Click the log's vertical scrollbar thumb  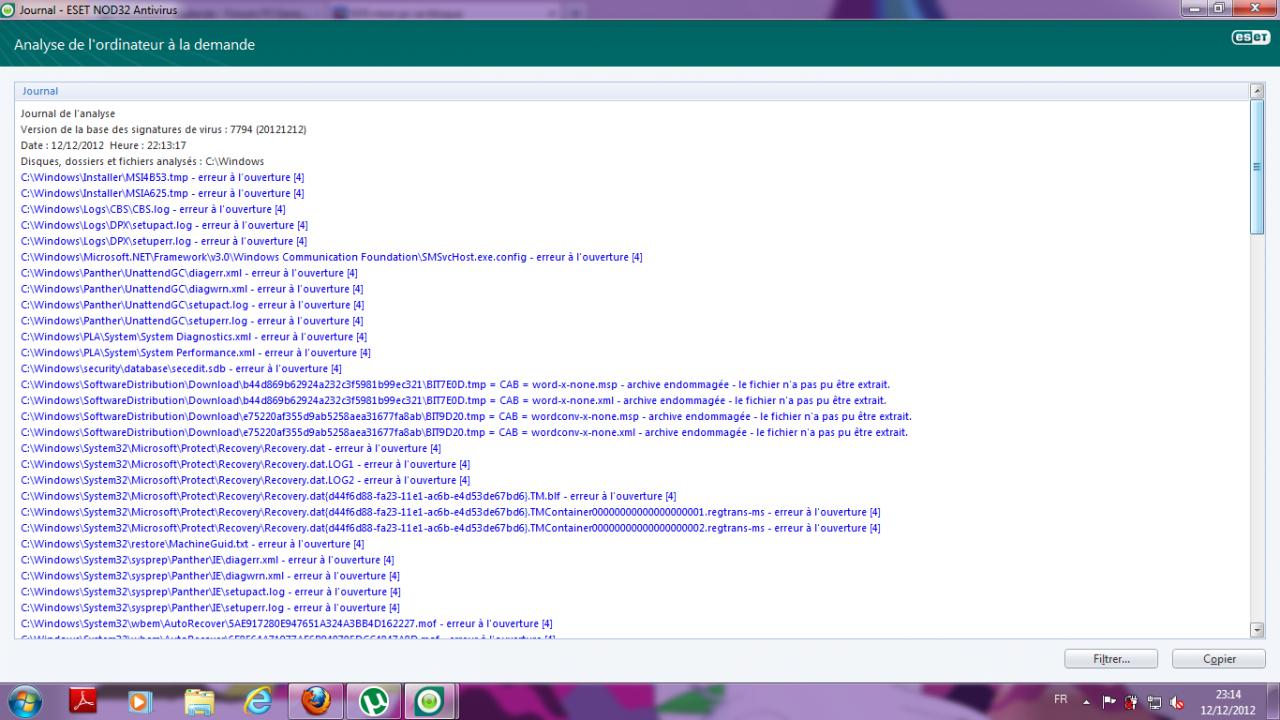coord(1257,167)
